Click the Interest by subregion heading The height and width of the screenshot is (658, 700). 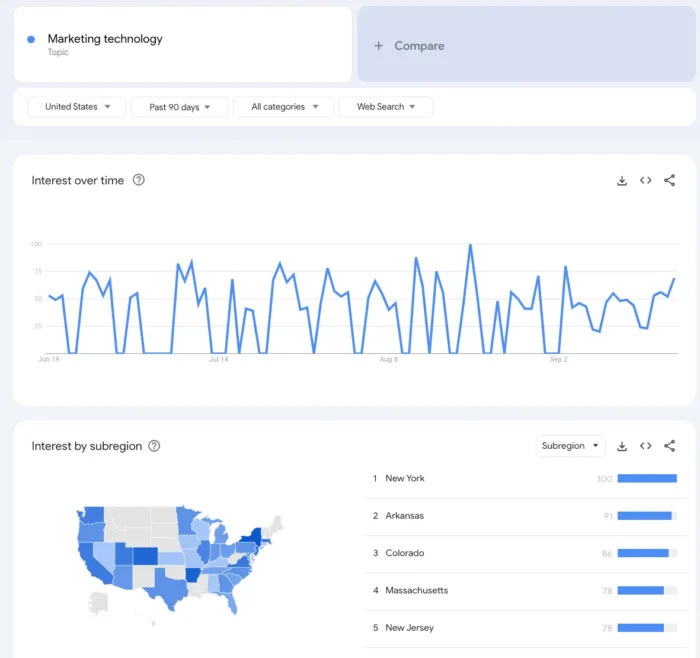click(x=87, y=446)
